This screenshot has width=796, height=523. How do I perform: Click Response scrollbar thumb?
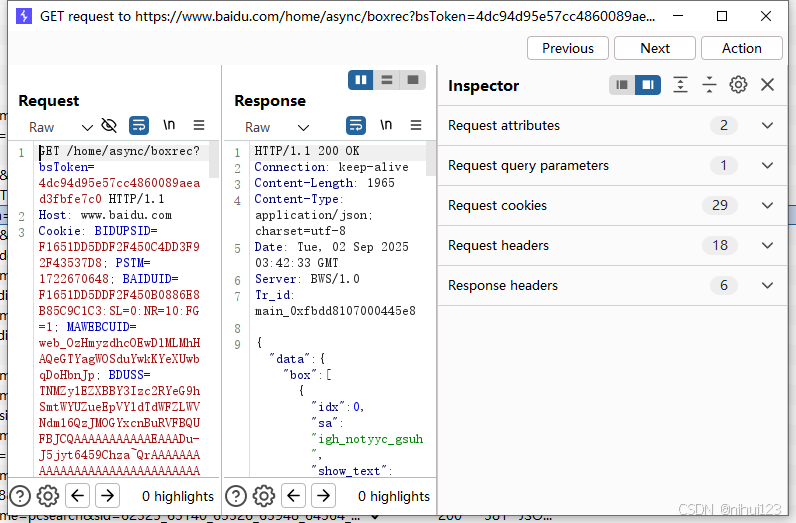click(431, 158)
